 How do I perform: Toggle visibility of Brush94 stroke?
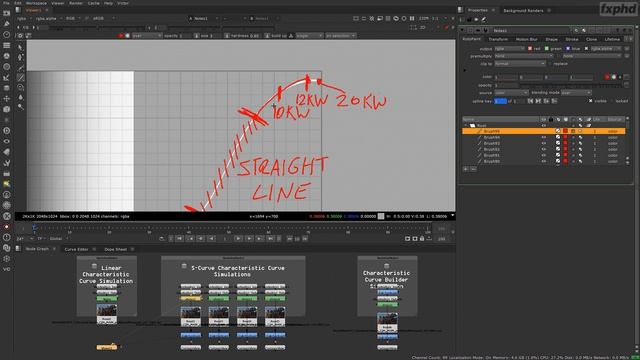coord(544,138)
